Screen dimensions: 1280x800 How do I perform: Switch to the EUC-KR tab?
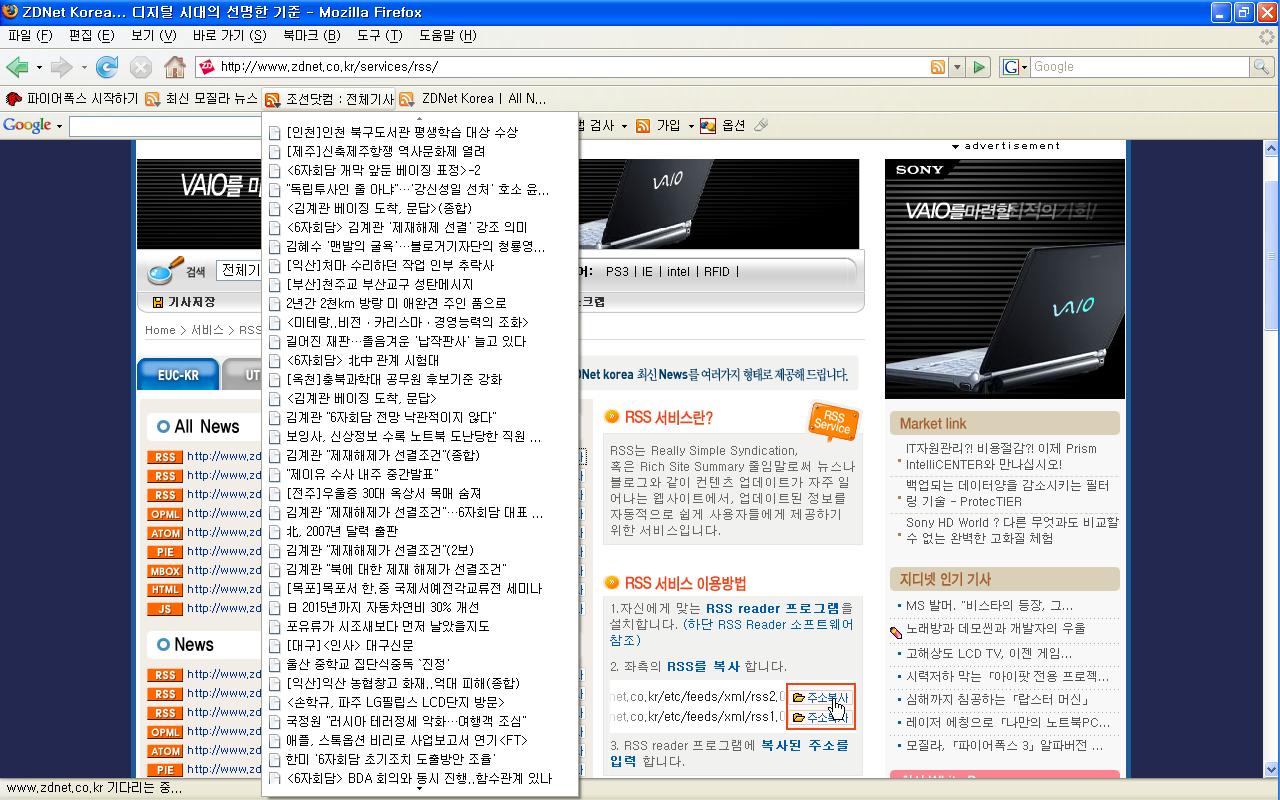(x=178, y=375)
